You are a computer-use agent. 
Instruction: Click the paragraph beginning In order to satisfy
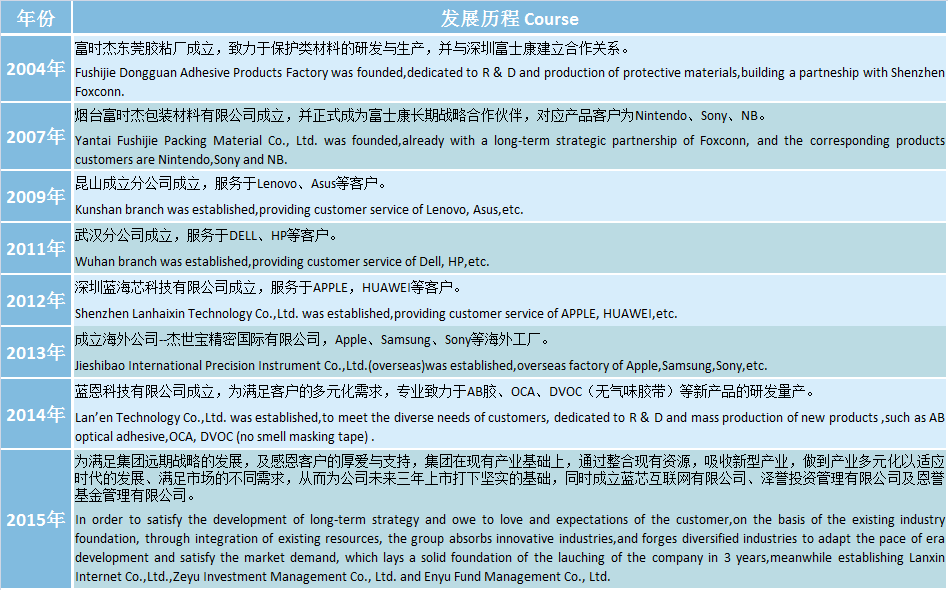tap(509, 548)
